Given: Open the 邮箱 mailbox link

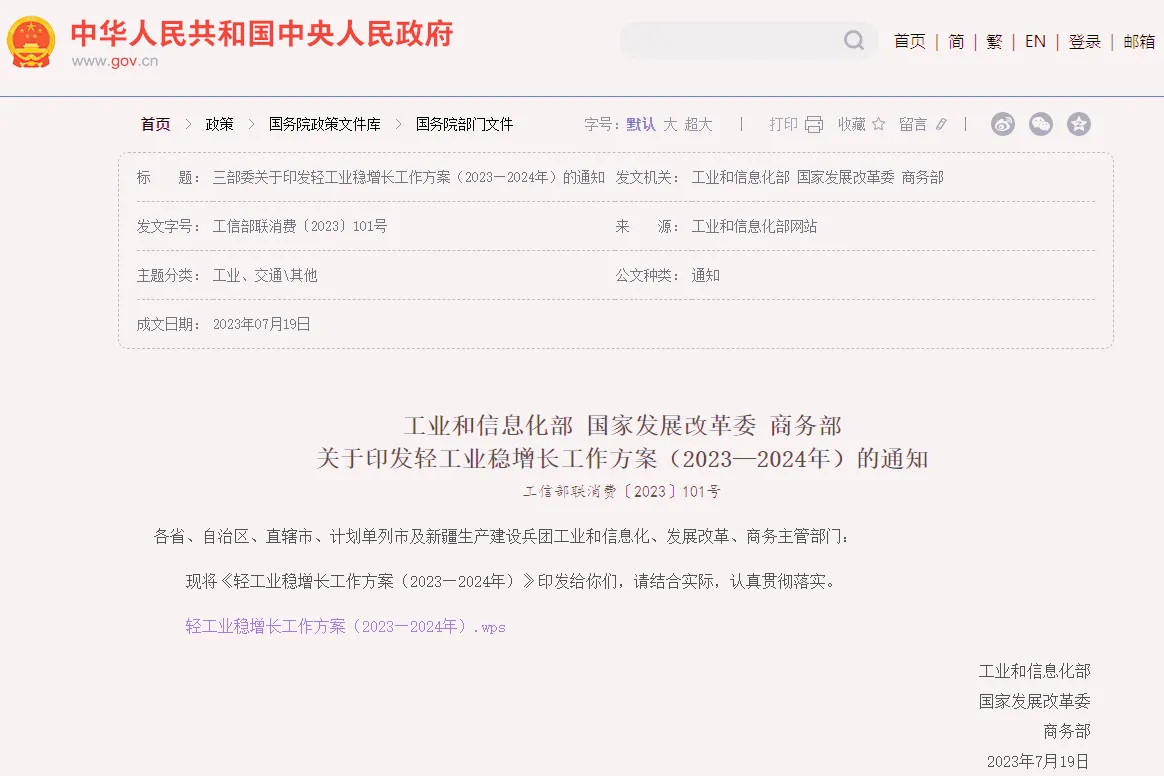Looking at the screenshot, I should 1139,42.
